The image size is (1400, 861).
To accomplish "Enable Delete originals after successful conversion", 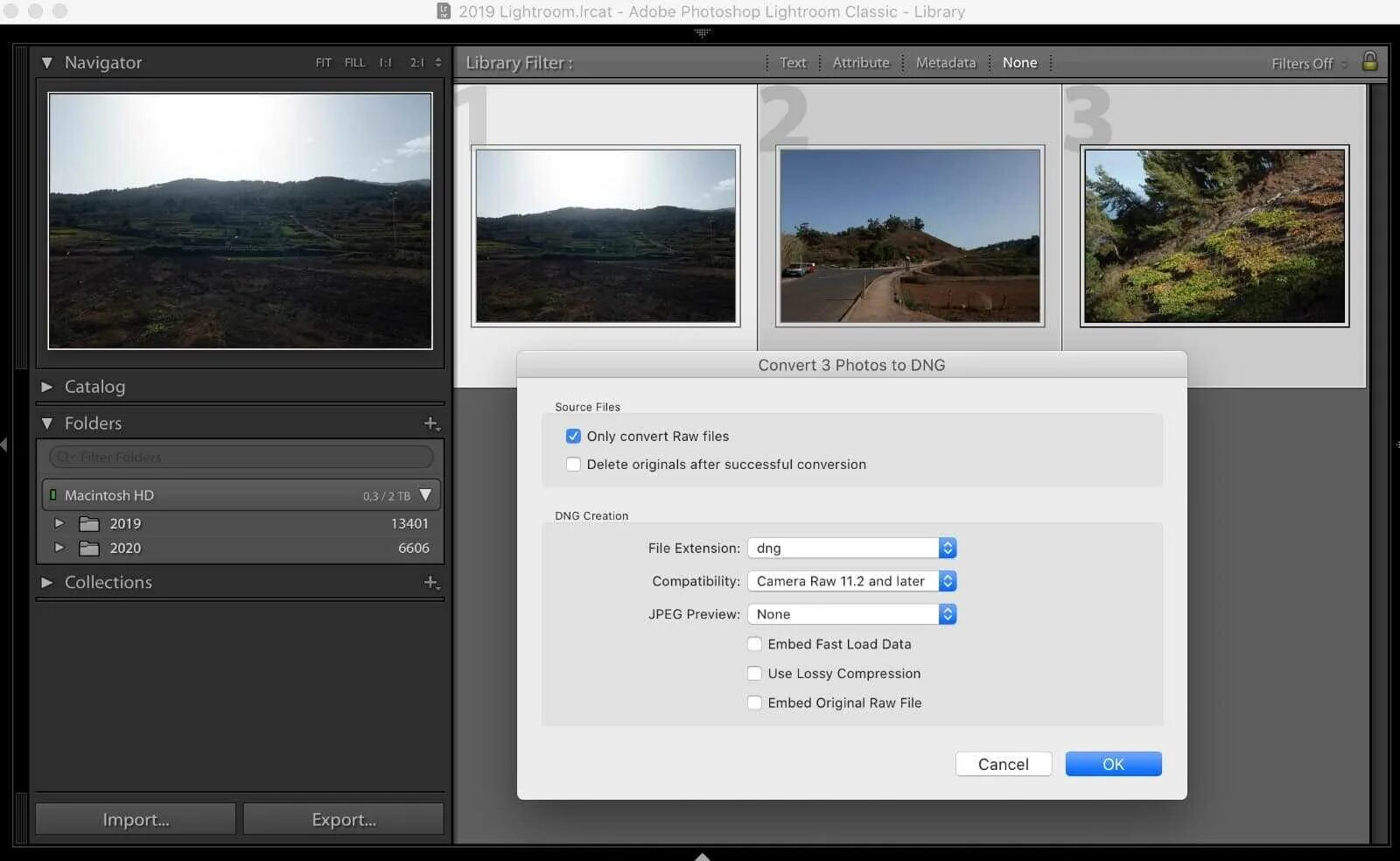I will click(573, 464).
